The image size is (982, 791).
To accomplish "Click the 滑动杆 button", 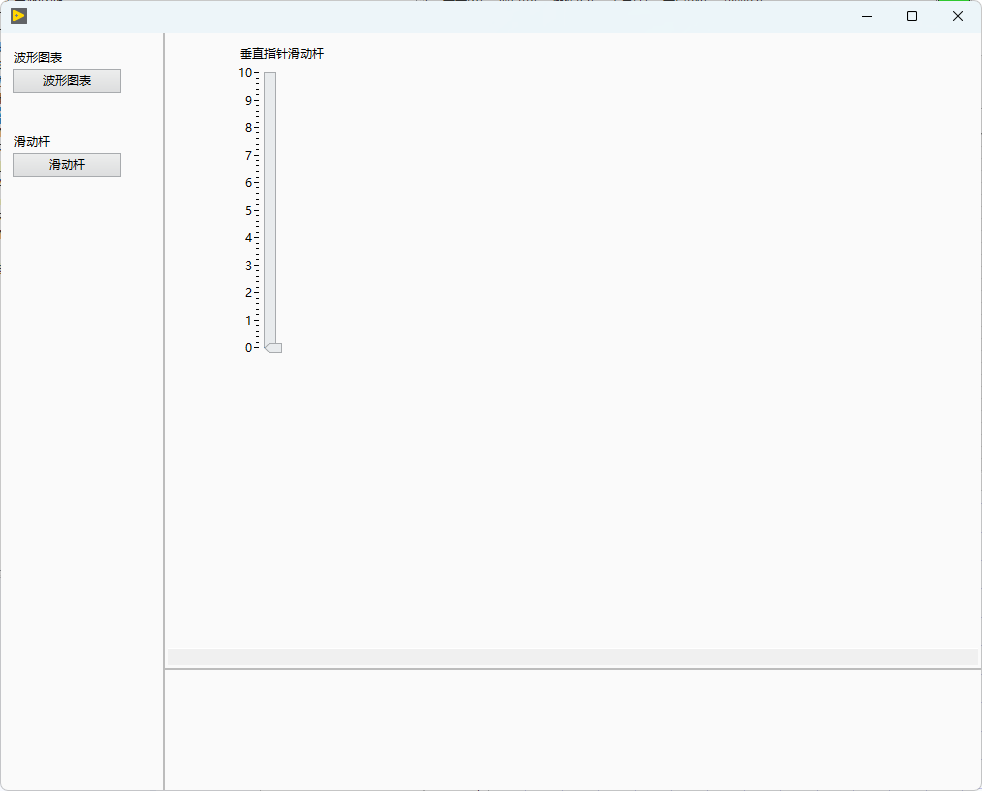I will 67,165.
